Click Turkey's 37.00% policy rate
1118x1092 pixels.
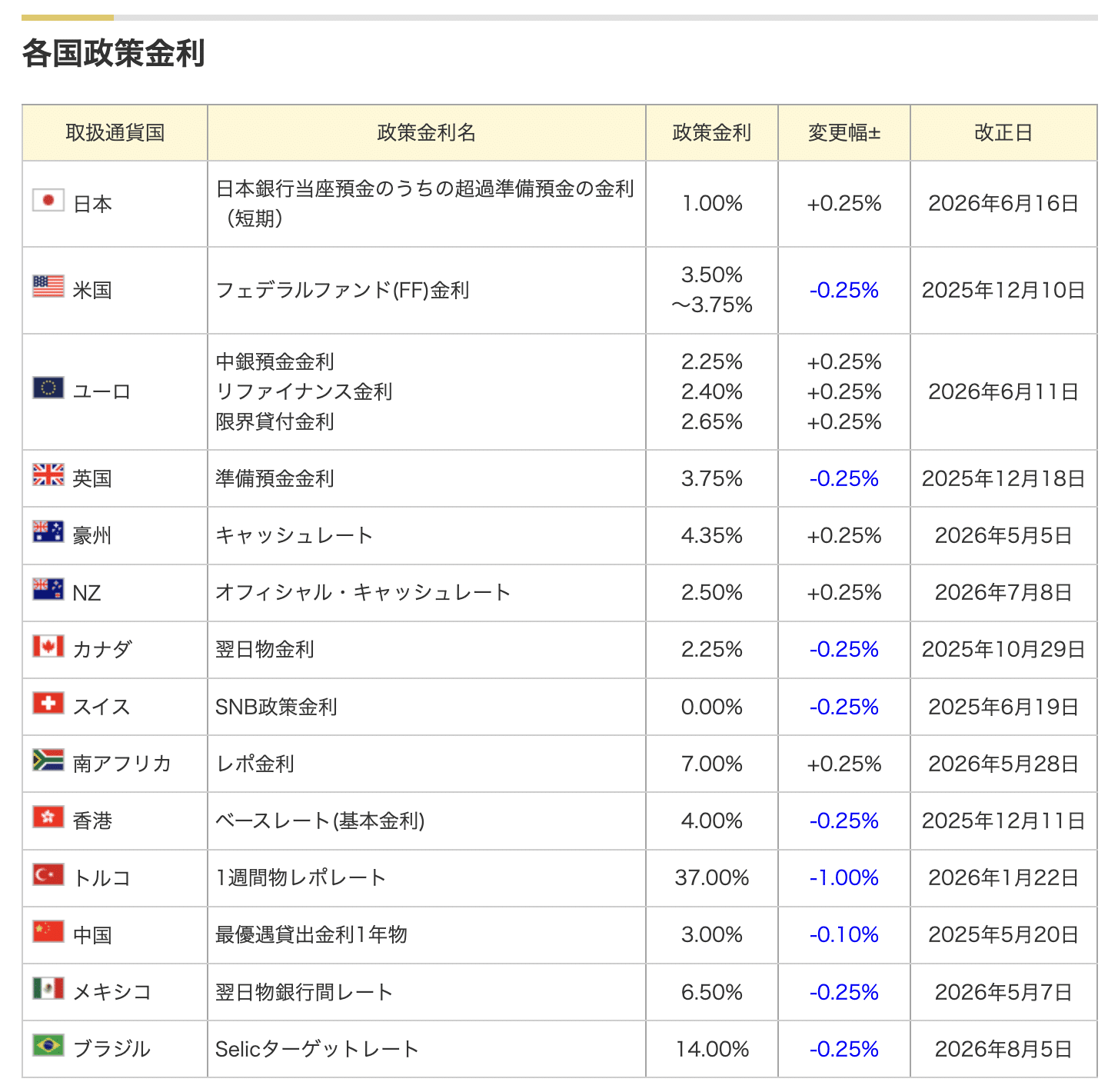coord(712,877)
